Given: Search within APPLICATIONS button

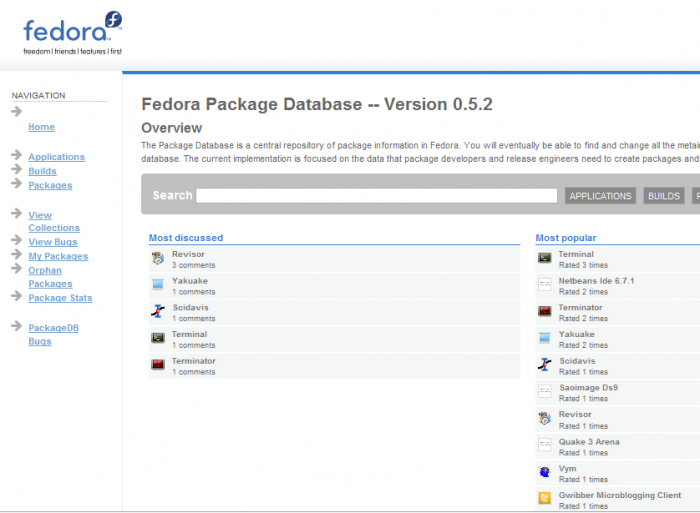Looking at the screenshot, I should pyautogui.click(x=600, y=196).
